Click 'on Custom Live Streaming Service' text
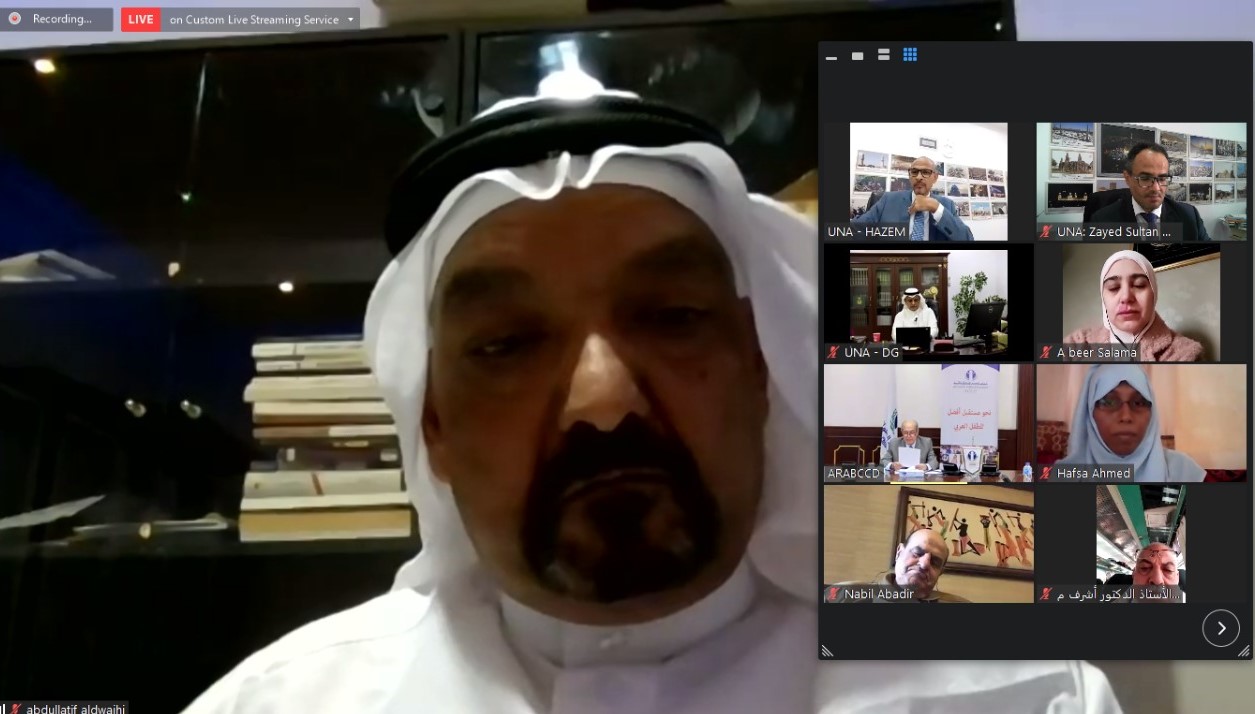1255x714 pixels. [254, 20]
